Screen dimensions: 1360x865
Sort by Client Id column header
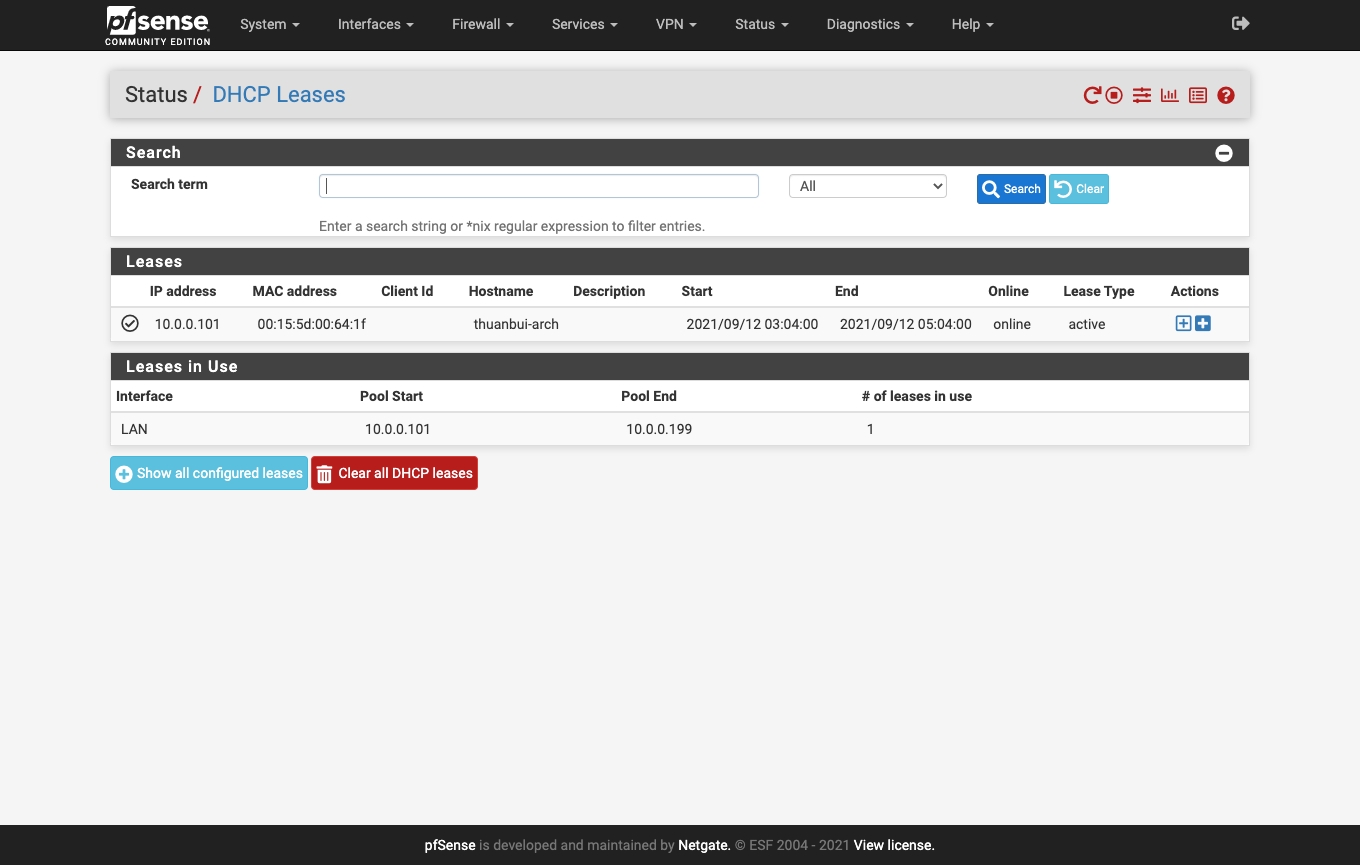click(x=407, y=291)
